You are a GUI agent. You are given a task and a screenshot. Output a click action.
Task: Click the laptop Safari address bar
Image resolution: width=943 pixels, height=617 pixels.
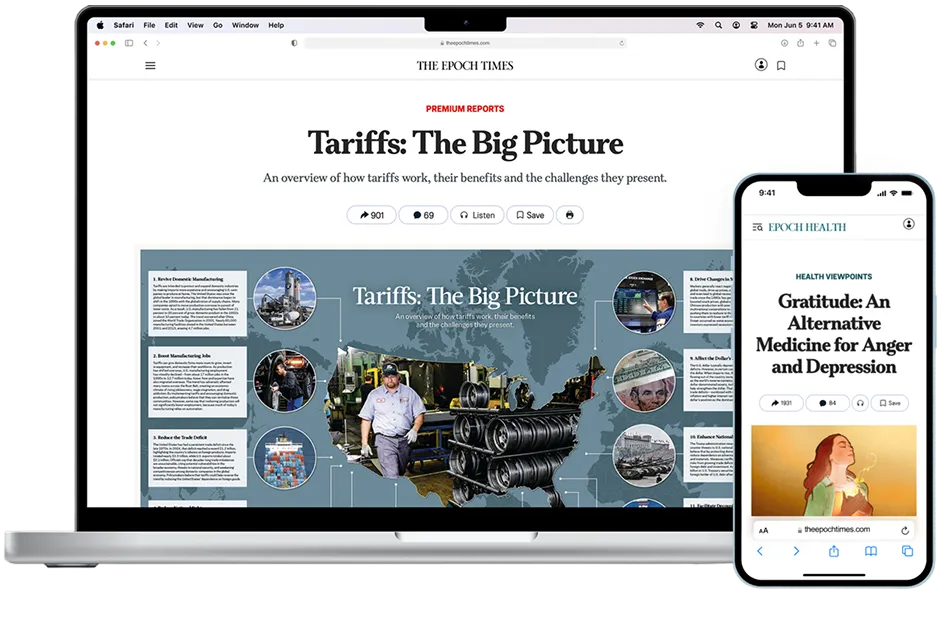[x=465, y=43]
